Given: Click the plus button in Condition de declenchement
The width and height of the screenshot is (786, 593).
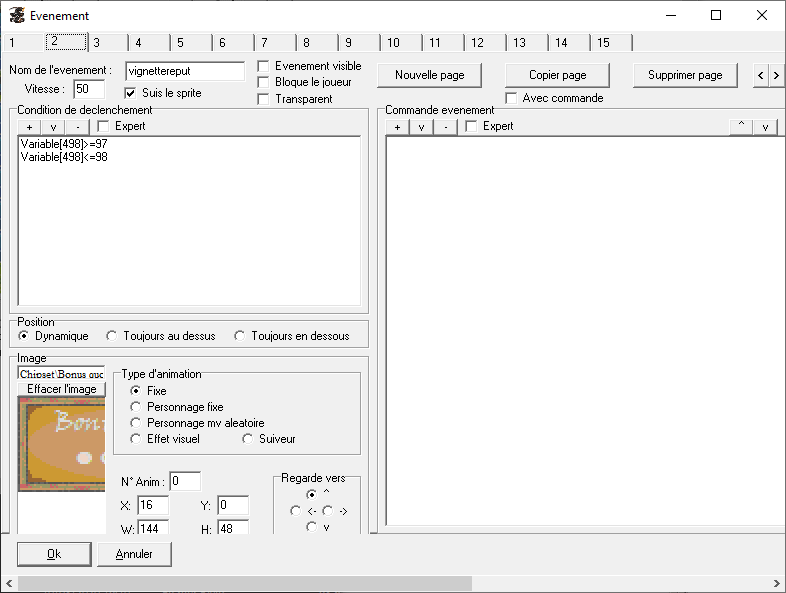Looking at the screenshot, I should pos(29,127).
